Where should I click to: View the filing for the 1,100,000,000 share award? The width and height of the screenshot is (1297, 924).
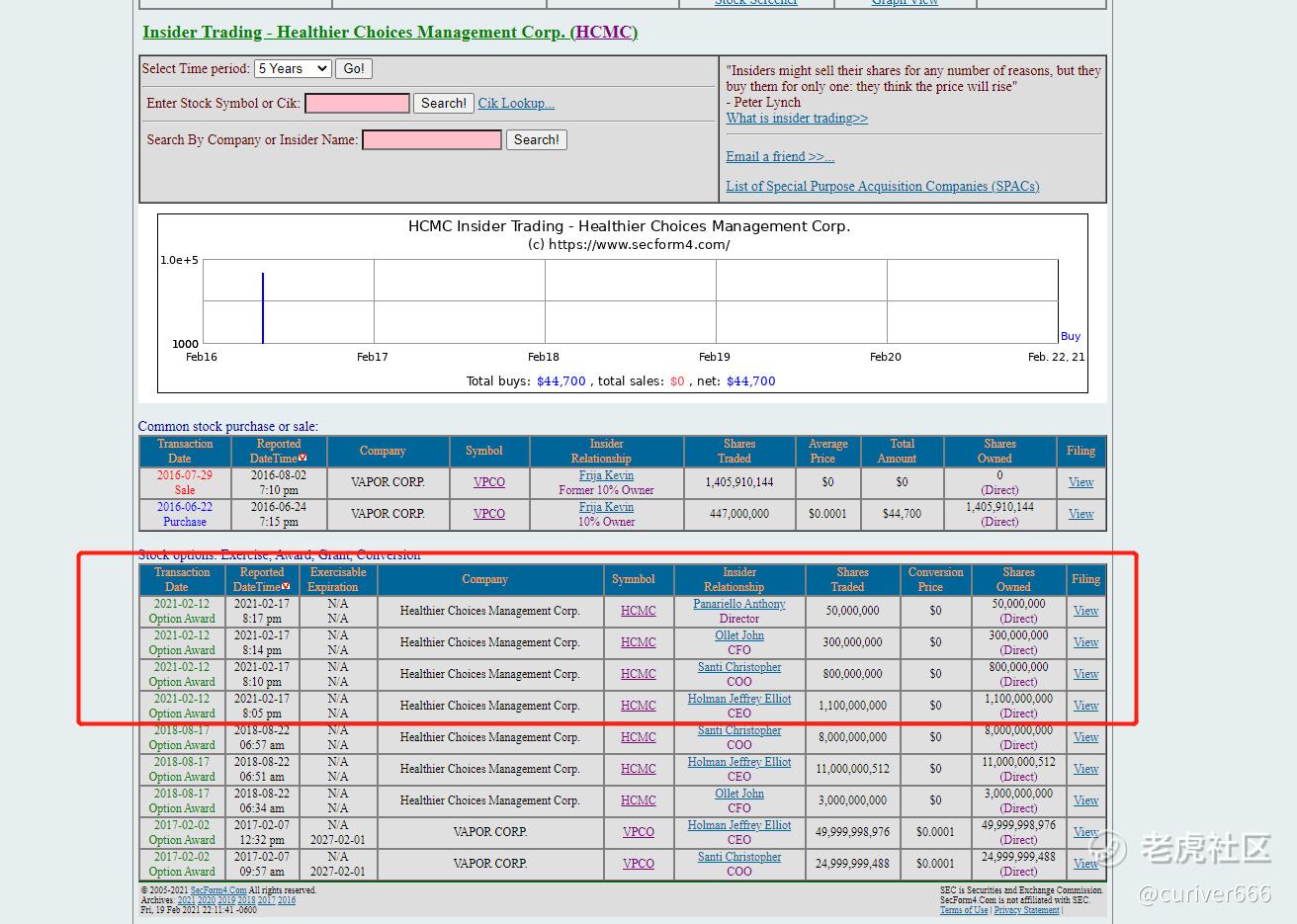click(x=1085, y=706)
